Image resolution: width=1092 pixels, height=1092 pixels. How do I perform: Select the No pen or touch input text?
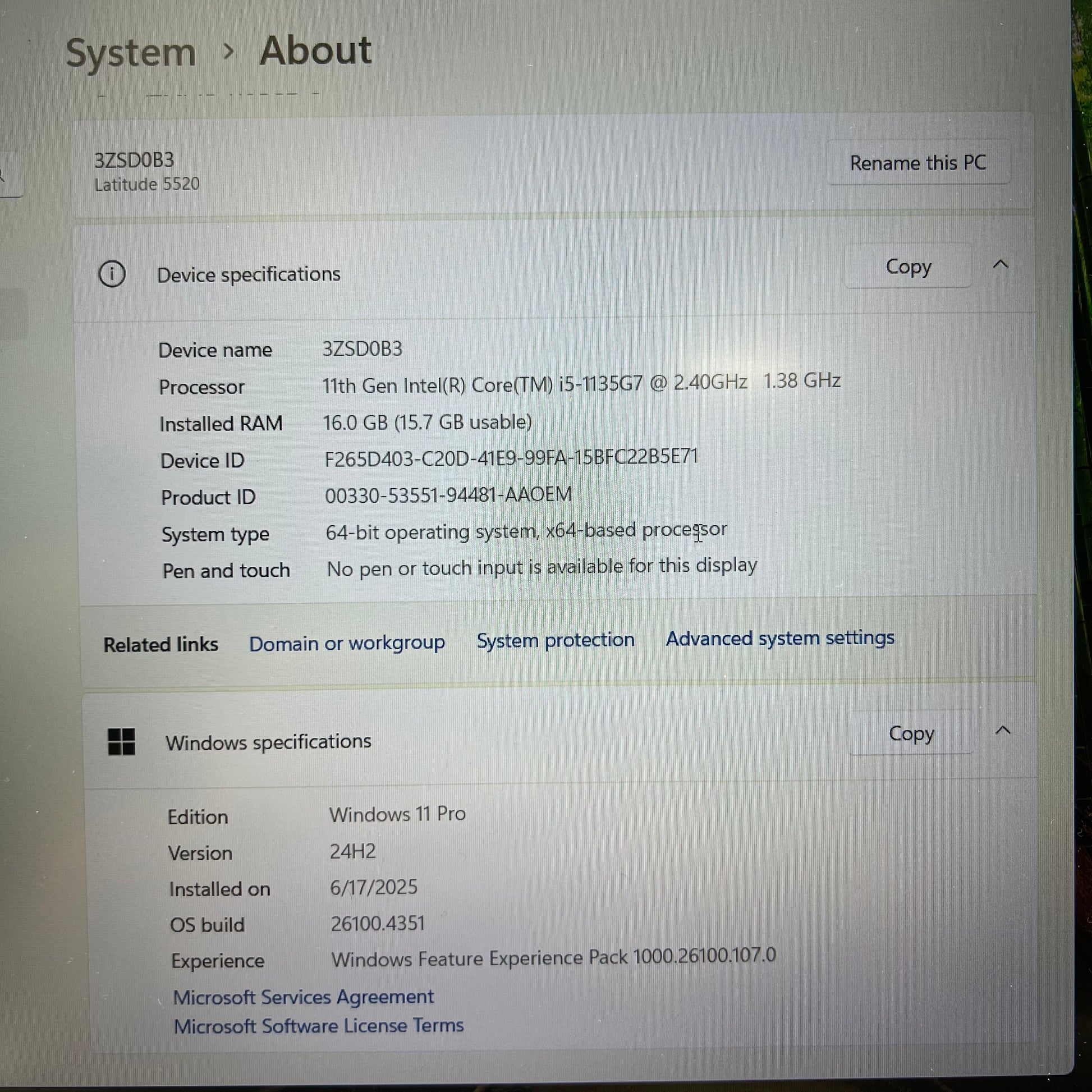point(542,567)
